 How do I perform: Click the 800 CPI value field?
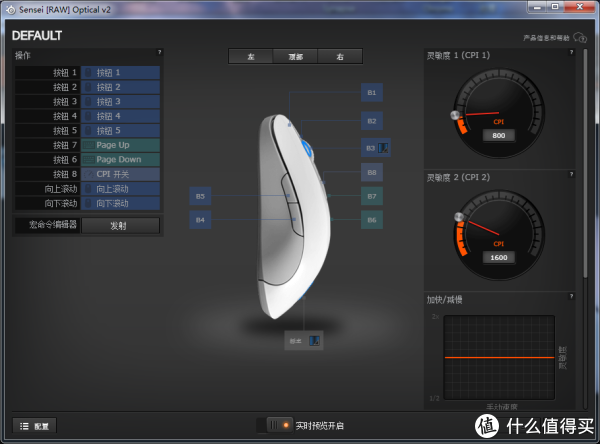pos(499,135)
